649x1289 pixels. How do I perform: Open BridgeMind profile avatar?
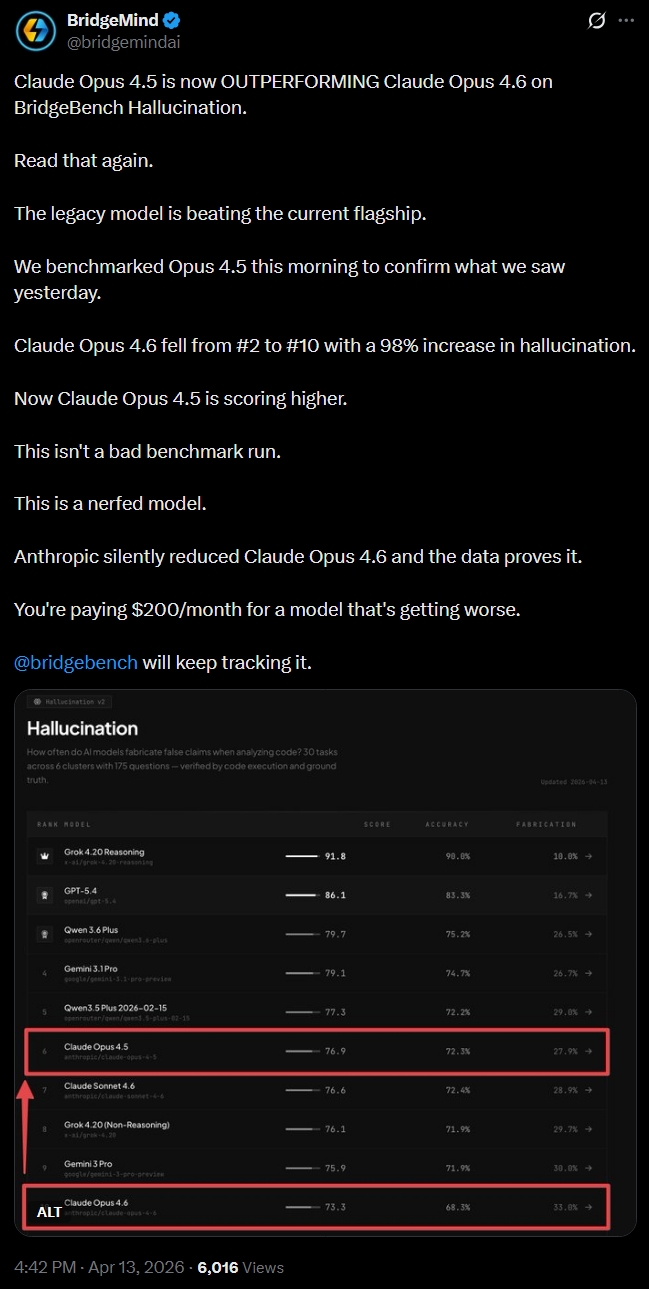point(35,31)
